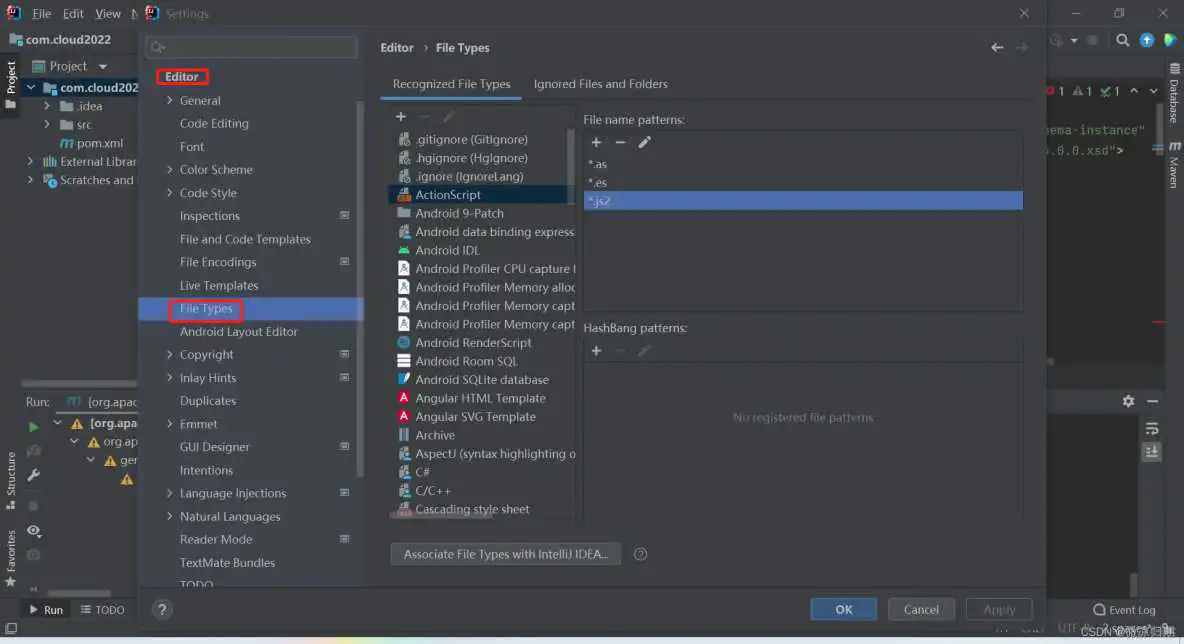Expand the Color Scheme settings node
Screen dimensions: 1184x644
coord(170,170)
